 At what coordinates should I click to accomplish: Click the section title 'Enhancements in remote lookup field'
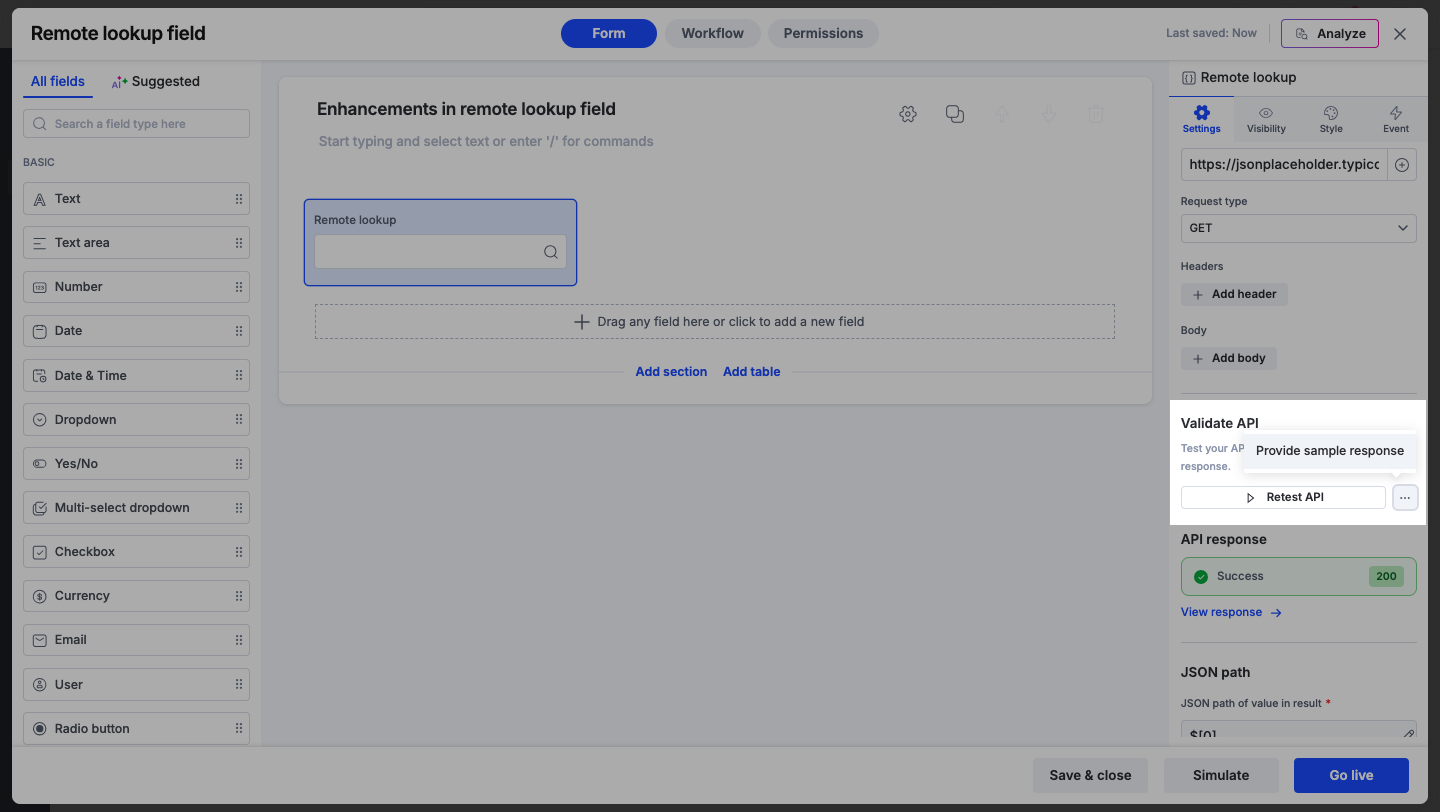(x=466, y=109)
